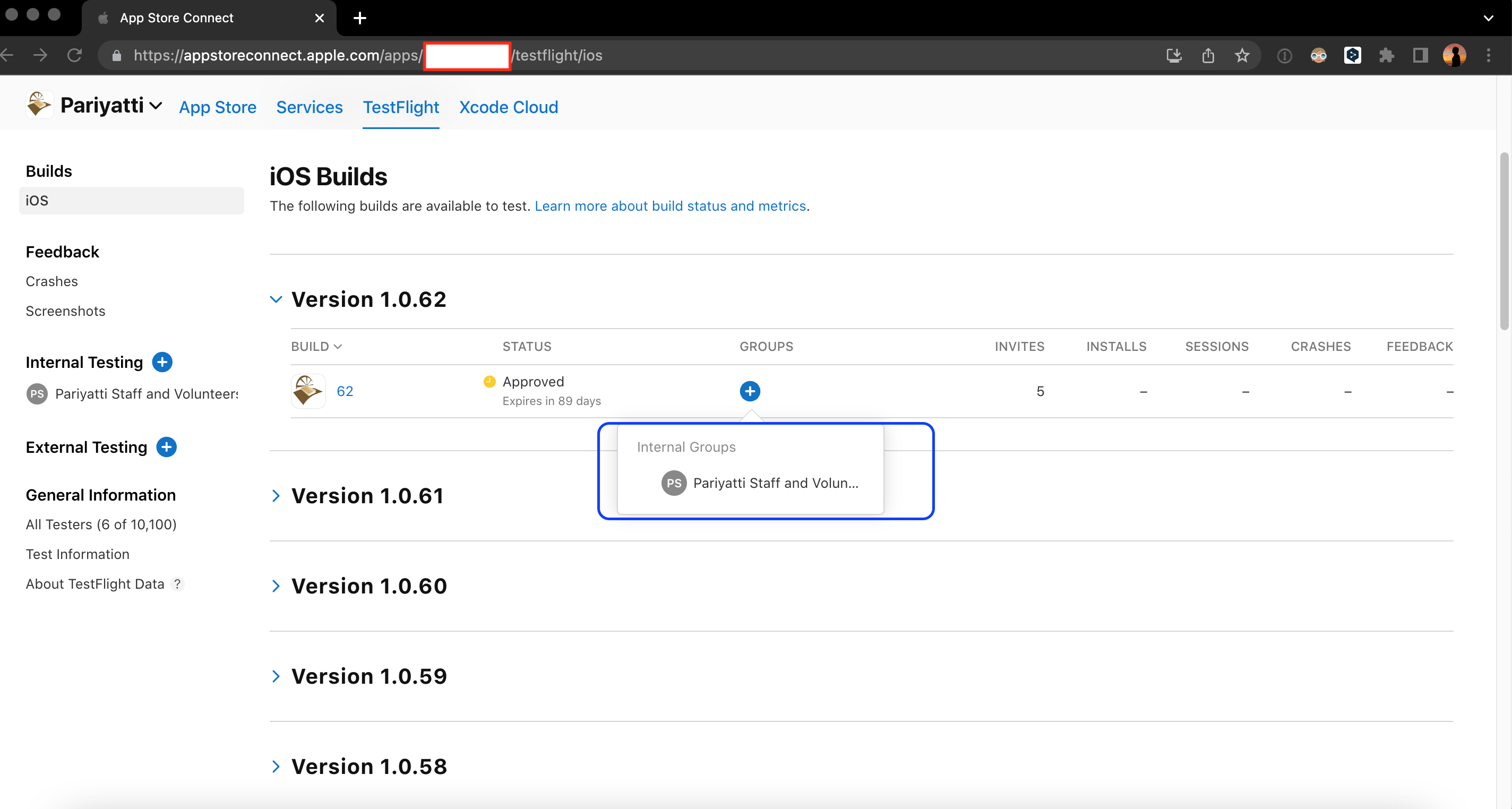1512x809 pixels.
Task: Click the question mark help icon
Action: (177, 584)
